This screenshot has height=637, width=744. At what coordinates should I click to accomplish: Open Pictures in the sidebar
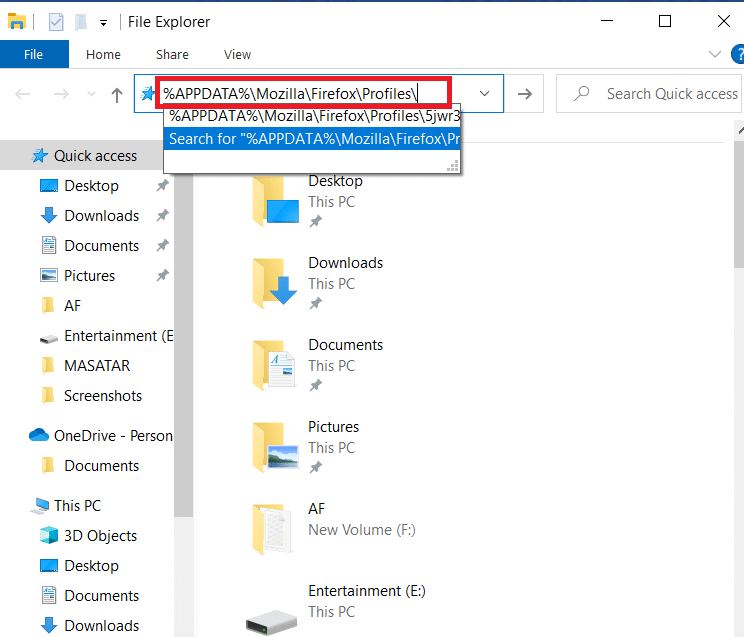pos(89,276)
